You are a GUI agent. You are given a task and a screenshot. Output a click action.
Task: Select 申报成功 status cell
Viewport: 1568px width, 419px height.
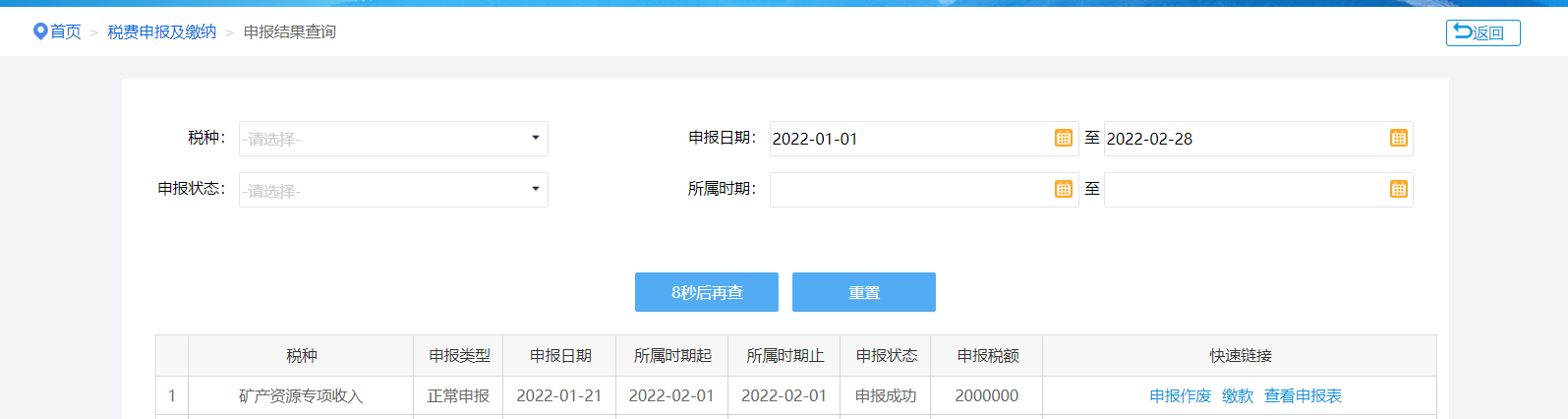[886, 395]
